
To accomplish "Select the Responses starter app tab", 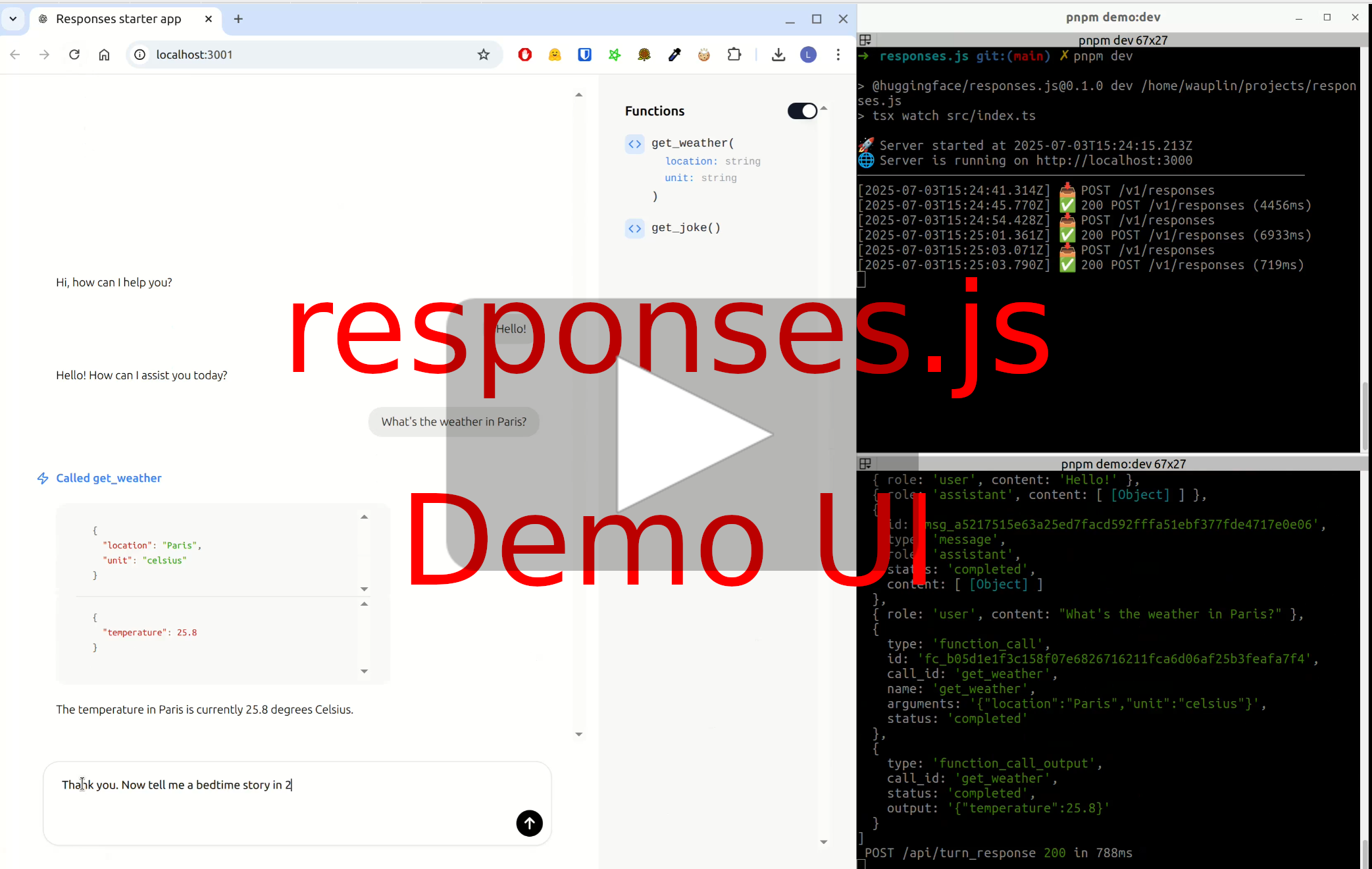I will coord(118,19).
